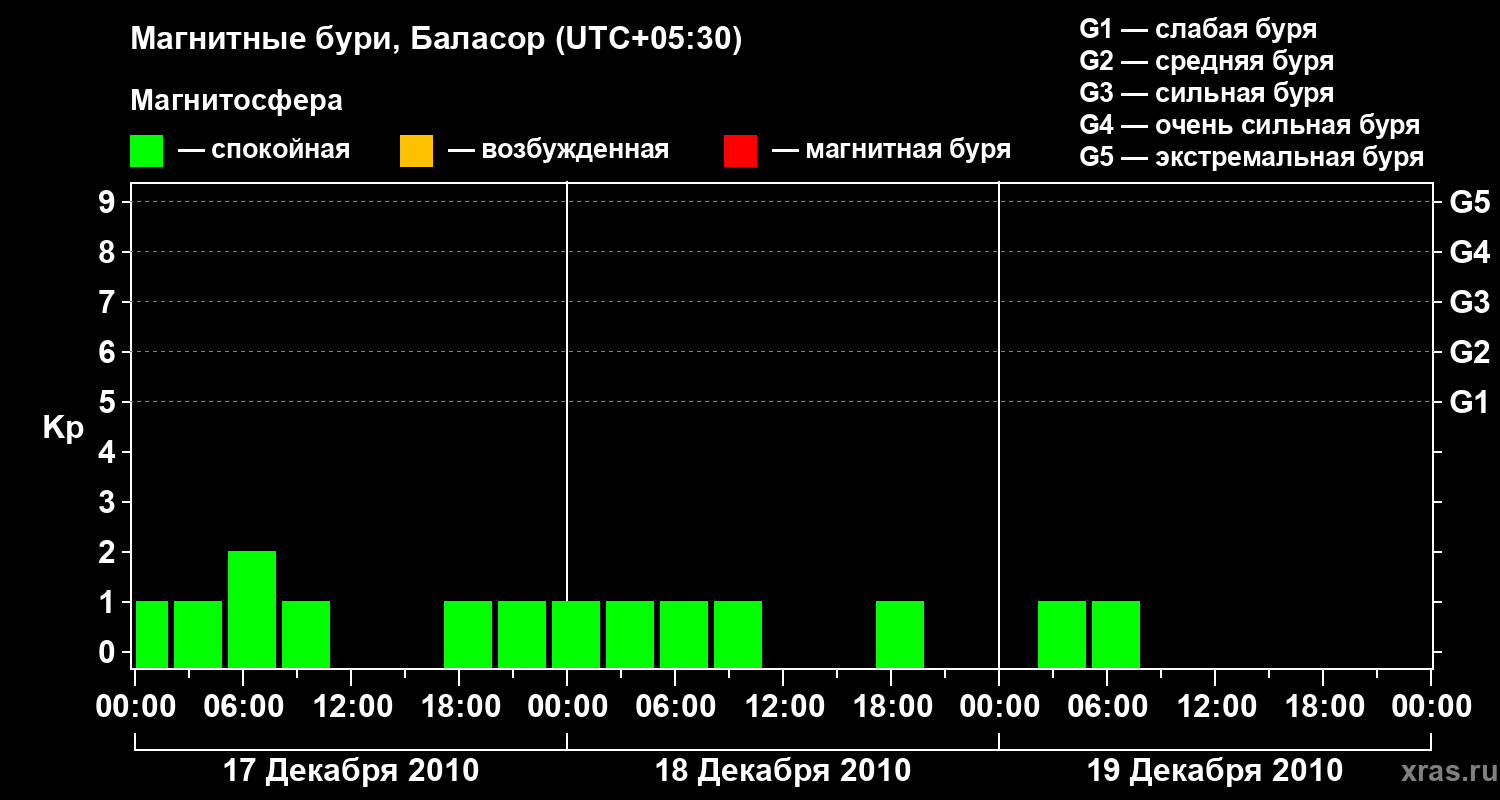Click the bar at 18:00 on 18 December

[900, 634]
